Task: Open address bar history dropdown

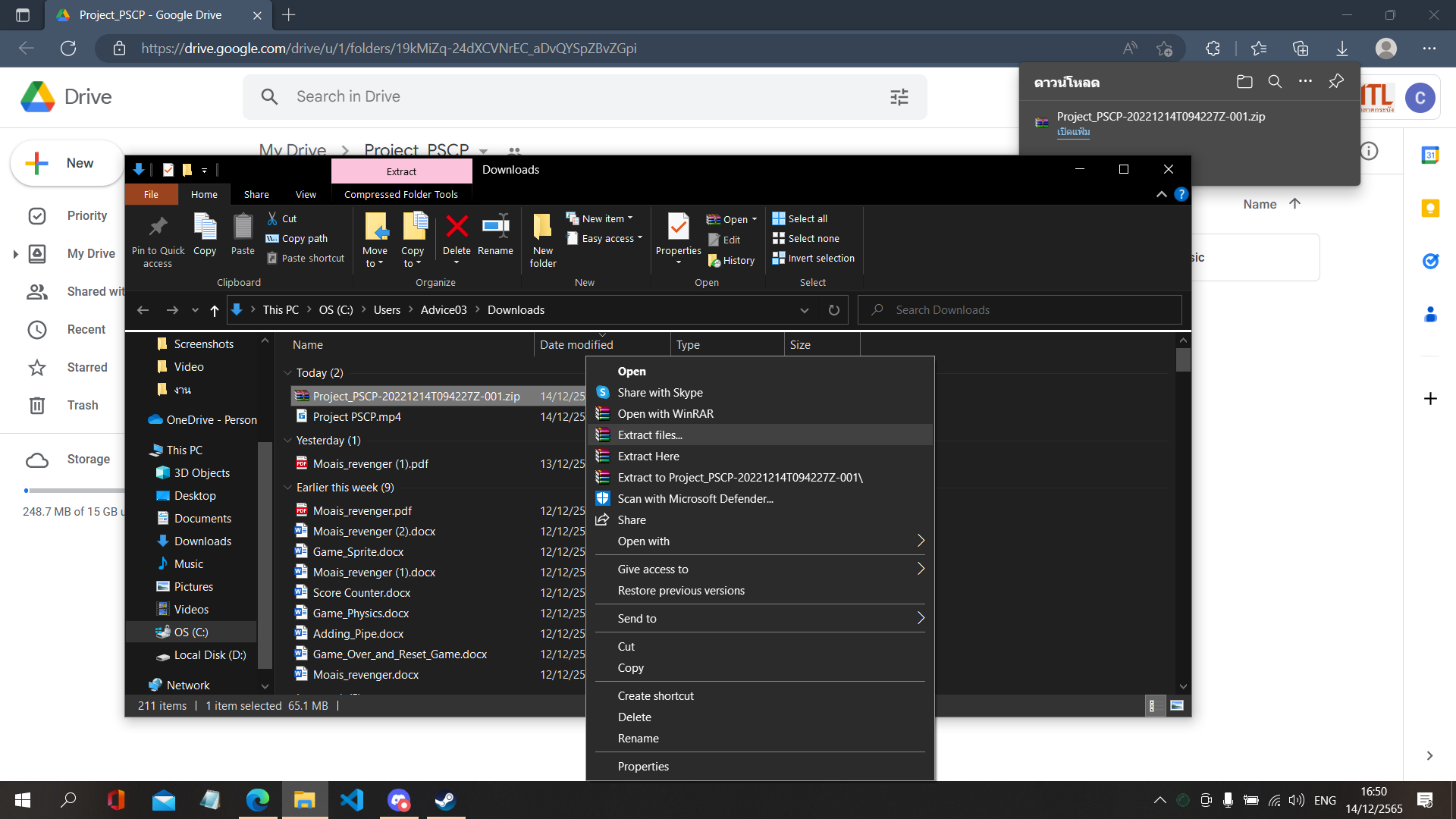Action: click(804, 310)
